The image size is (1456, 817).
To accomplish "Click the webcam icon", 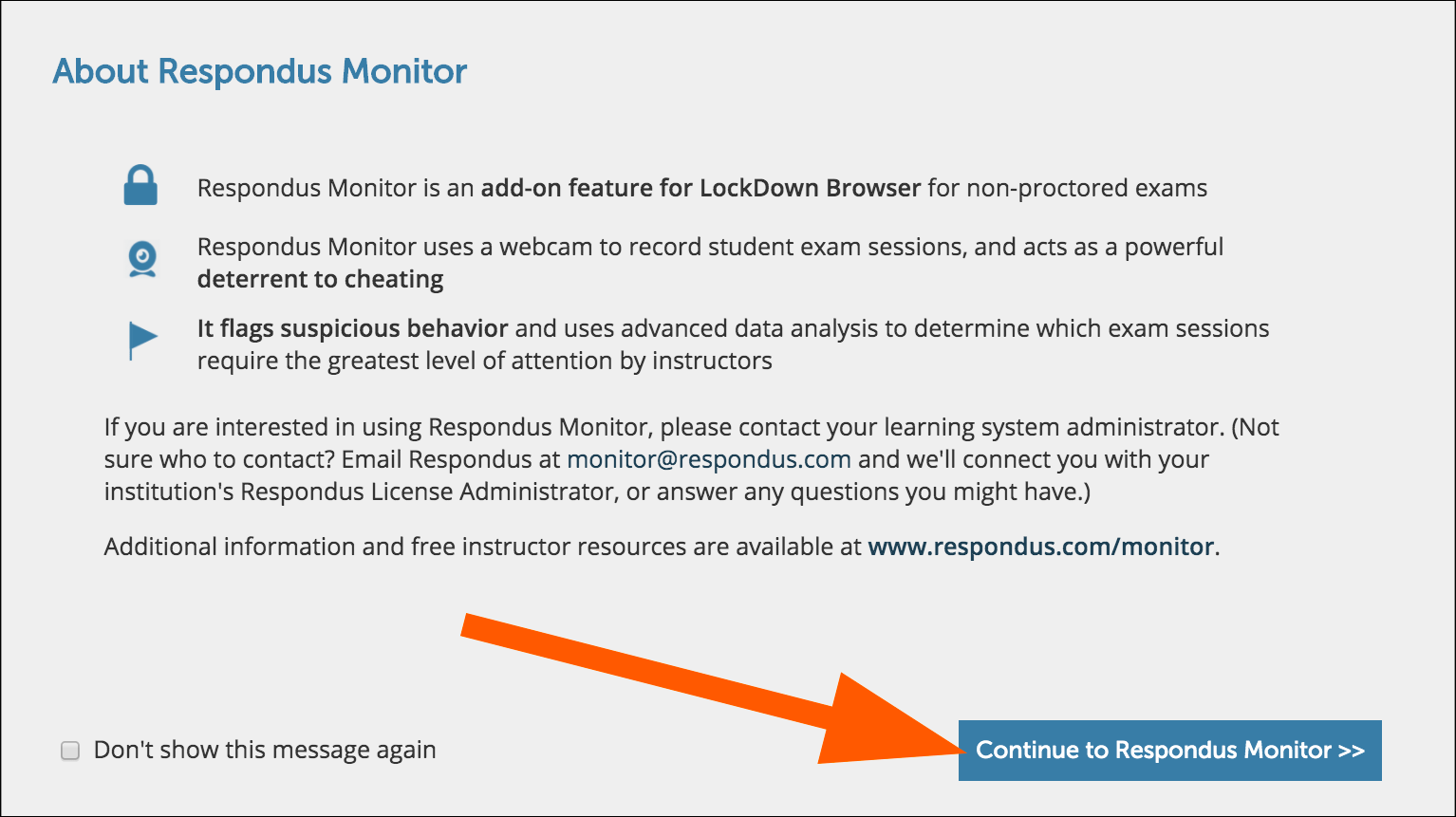I will (x=142, y=259).
